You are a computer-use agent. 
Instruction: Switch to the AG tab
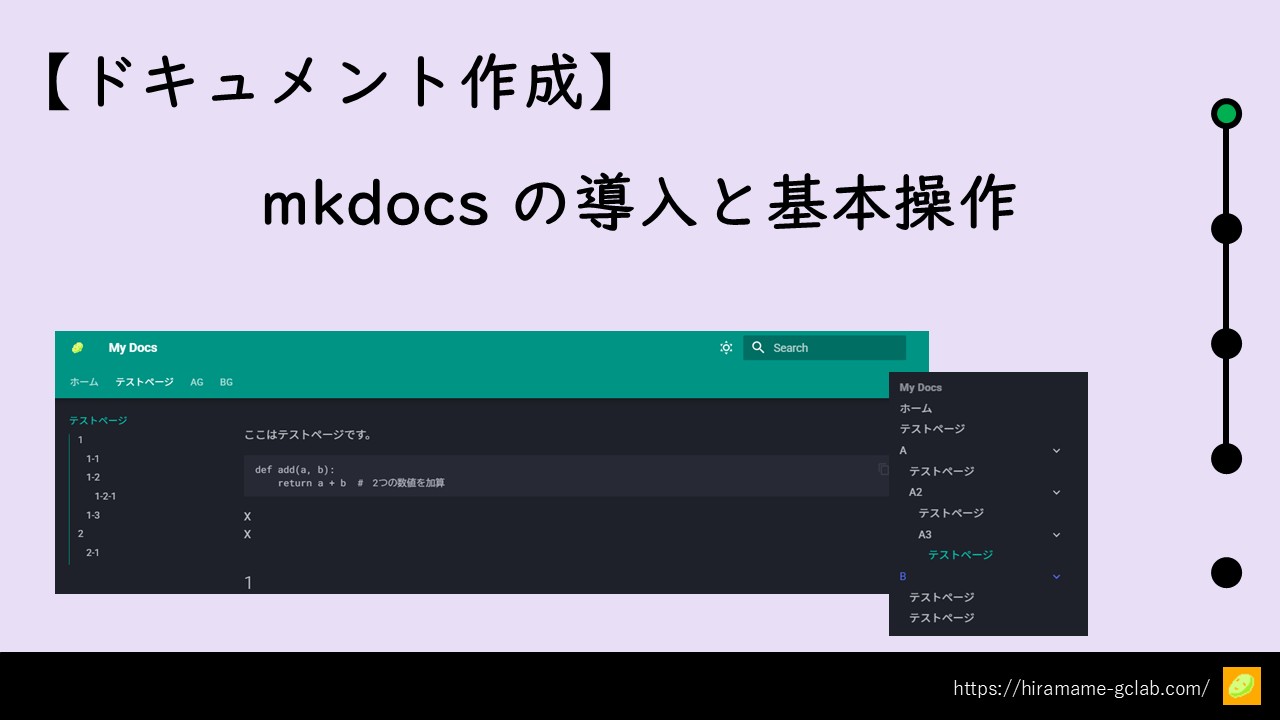pos(197,382)
